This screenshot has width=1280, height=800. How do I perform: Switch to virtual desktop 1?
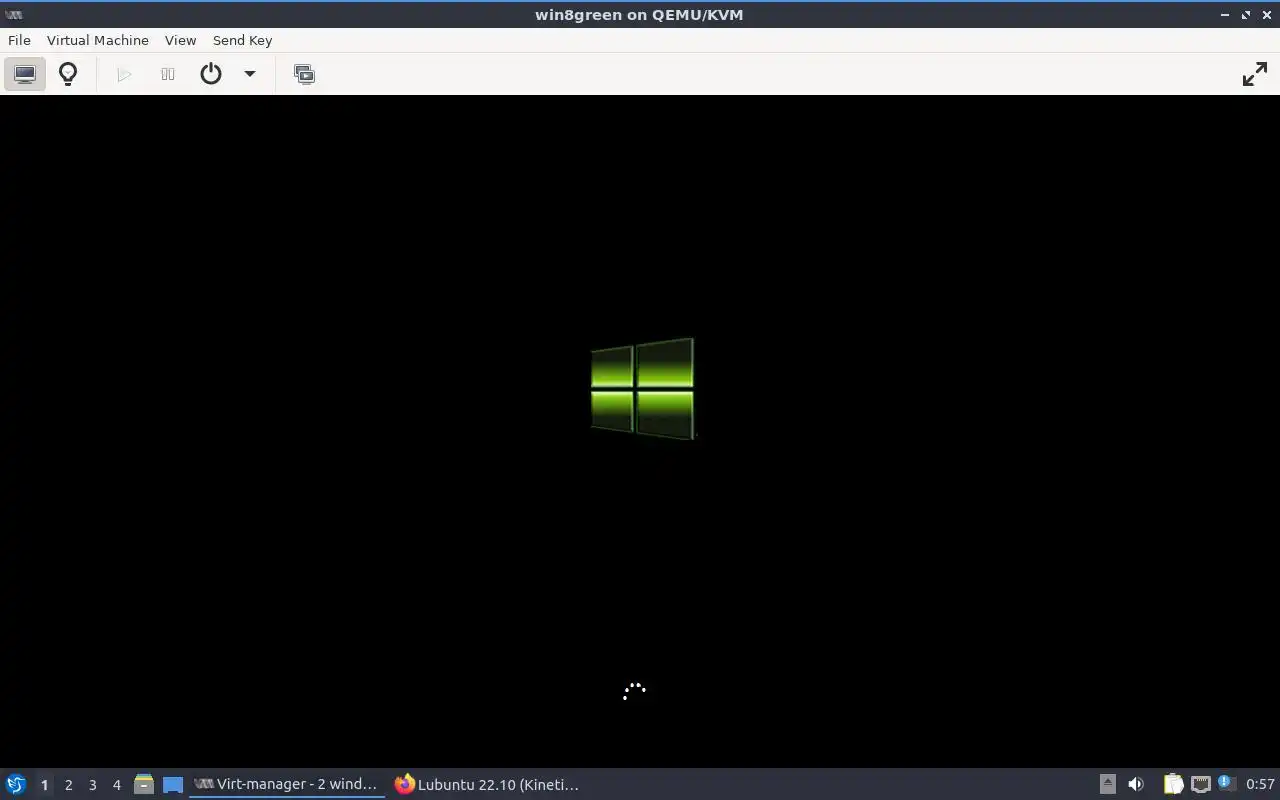coord(44,784)
